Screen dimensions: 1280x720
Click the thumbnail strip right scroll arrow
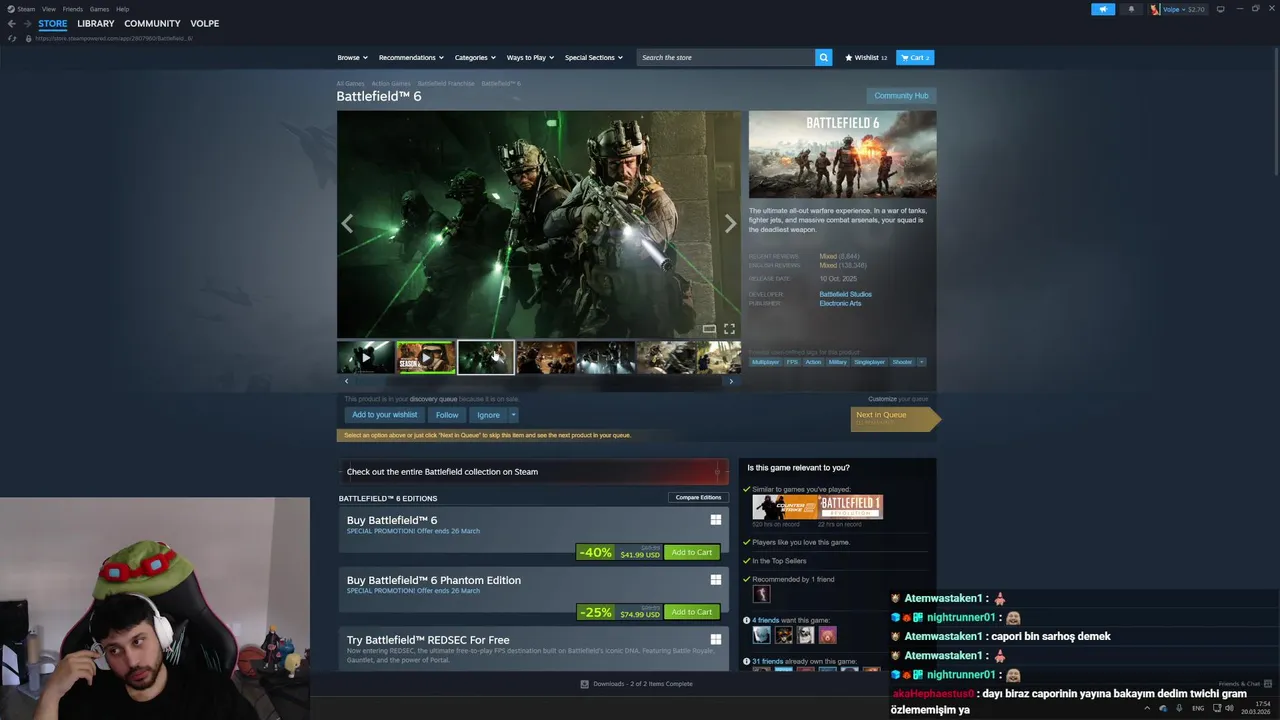pos(731,381)
